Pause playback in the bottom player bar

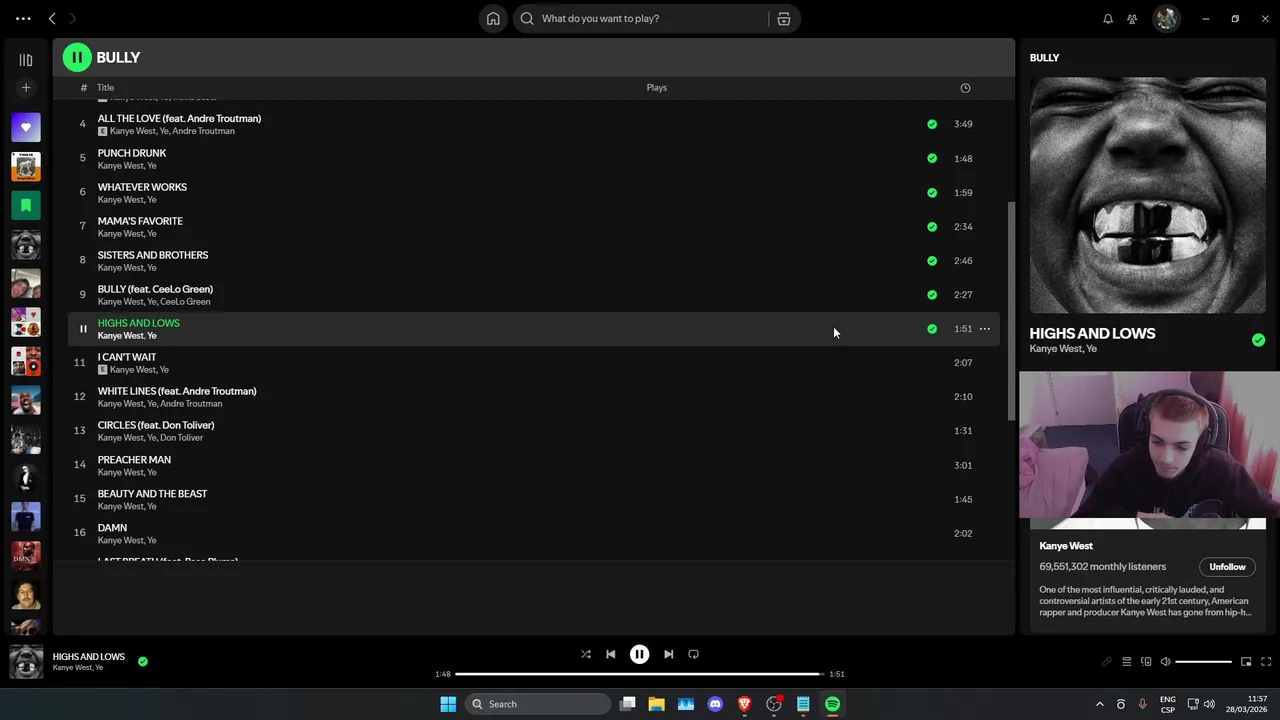pos(640,654)
